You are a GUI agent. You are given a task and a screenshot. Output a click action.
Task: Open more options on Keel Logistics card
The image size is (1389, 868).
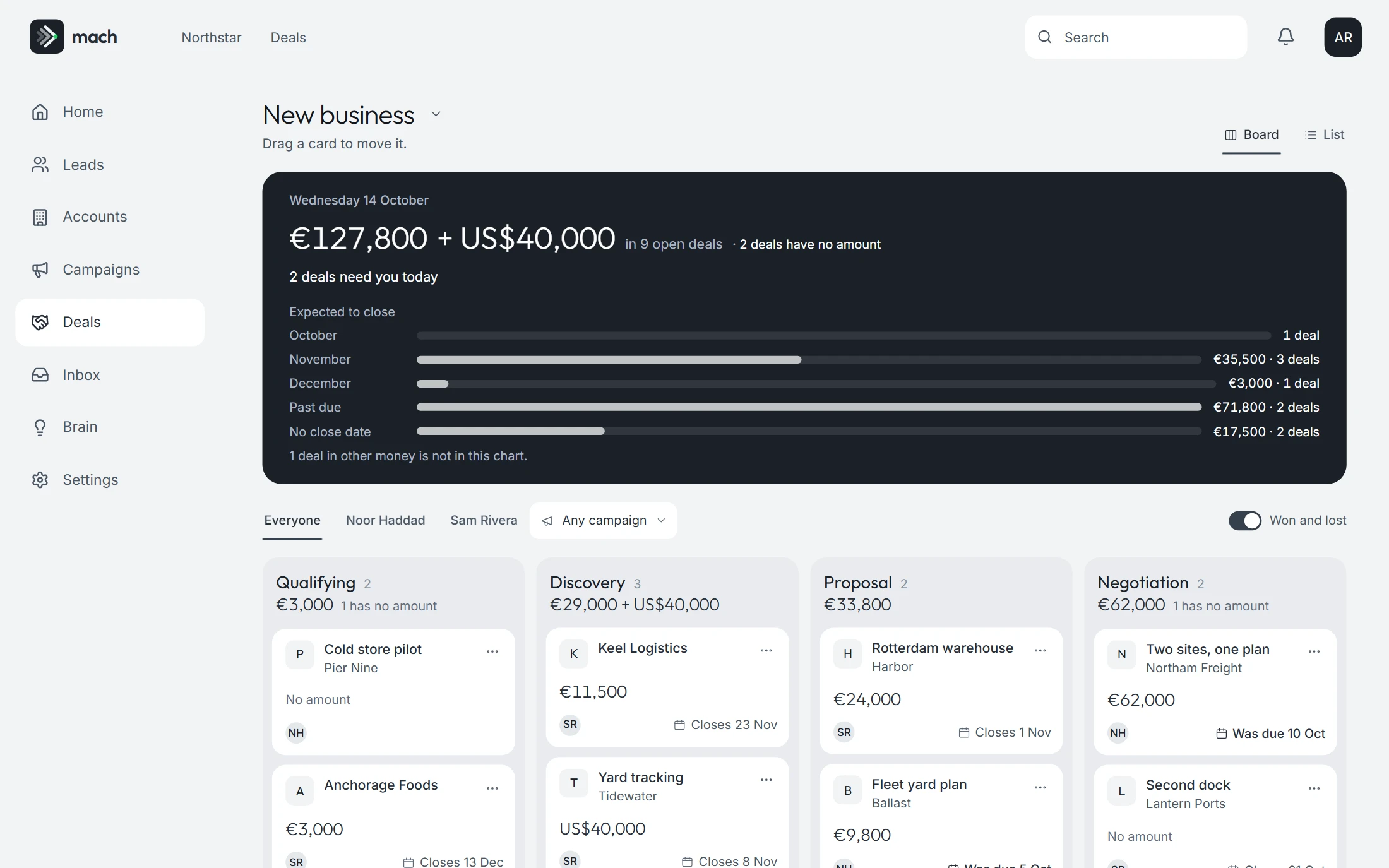(x=766, y=650)
